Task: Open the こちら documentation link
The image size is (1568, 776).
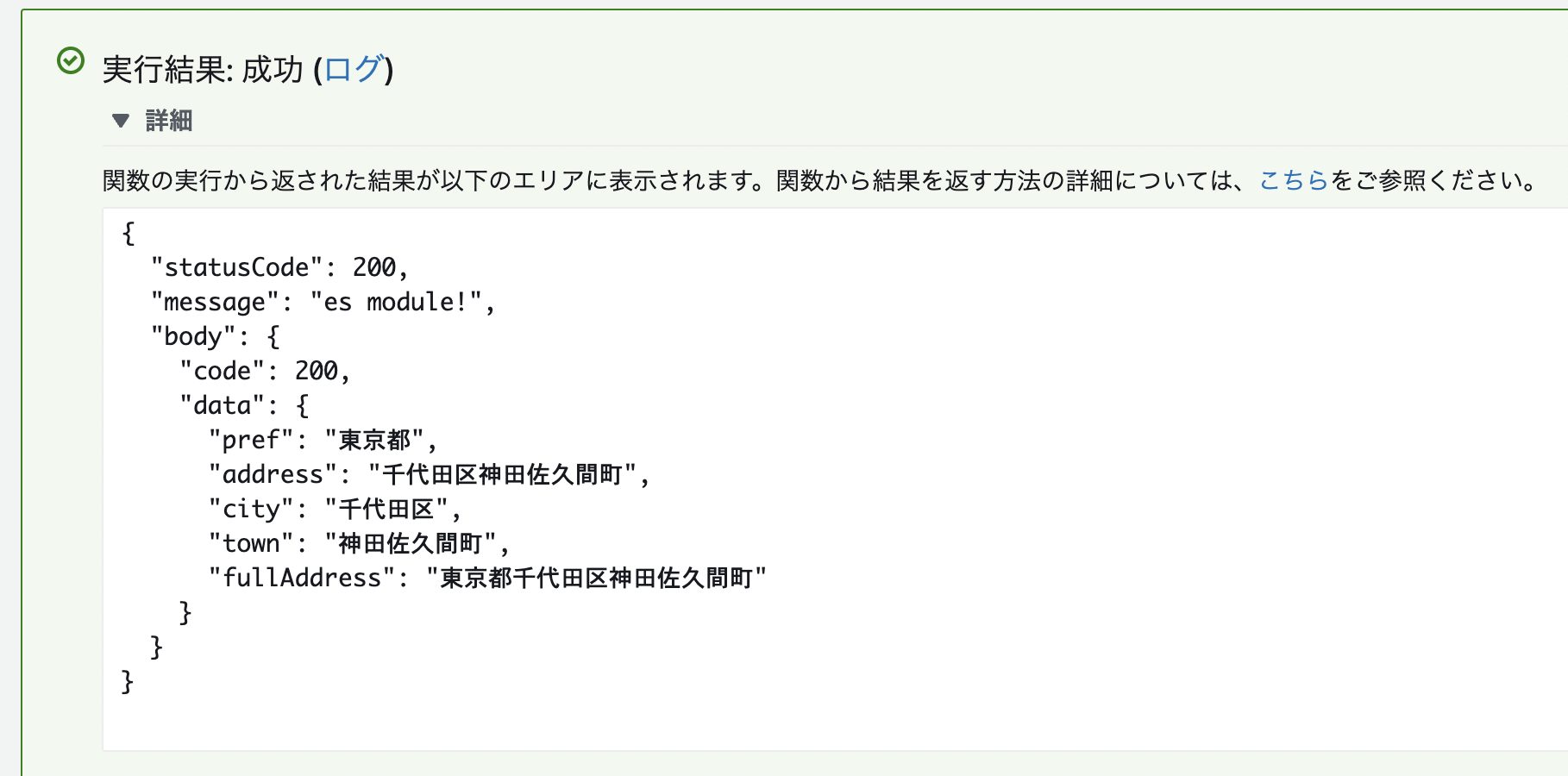Action: [1293, 180]
